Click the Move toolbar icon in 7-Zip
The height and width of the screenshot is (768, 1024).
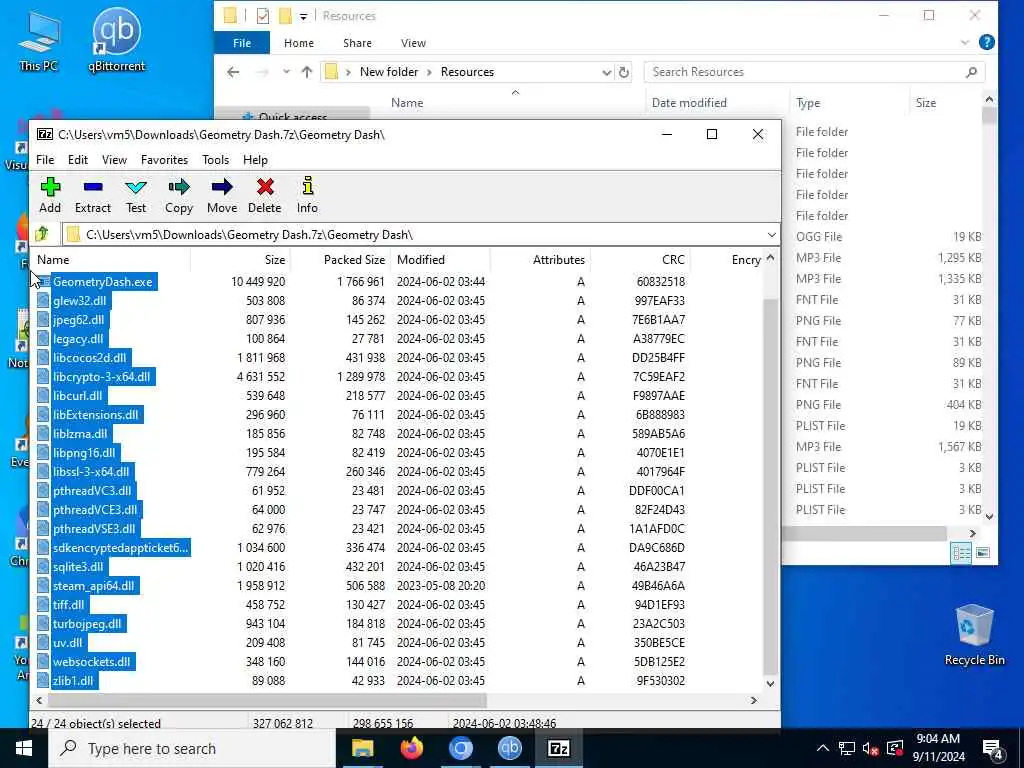[x=222, y=195]
